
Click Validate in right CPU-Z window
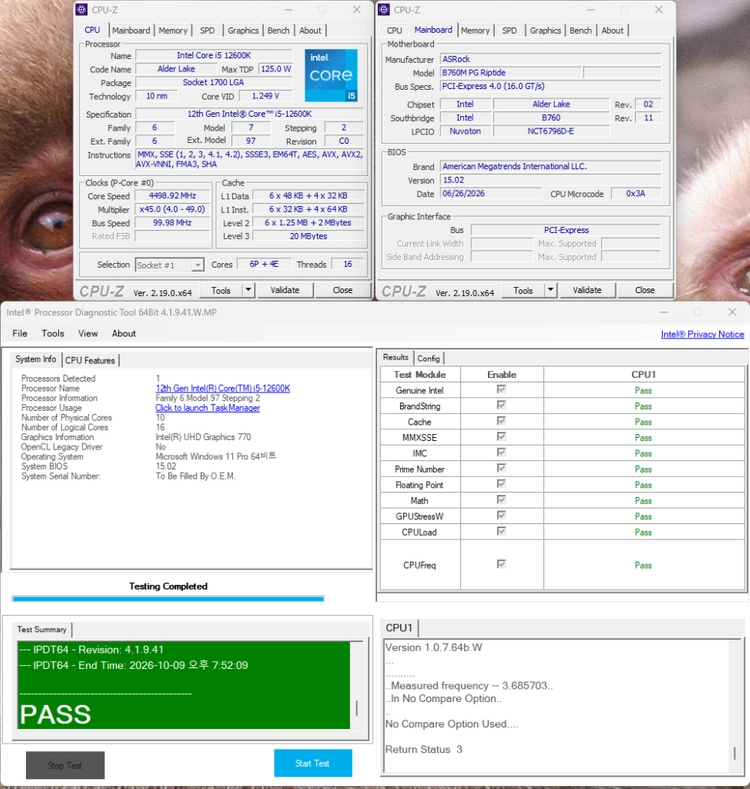pyautogui.click(x=587, y=290)
